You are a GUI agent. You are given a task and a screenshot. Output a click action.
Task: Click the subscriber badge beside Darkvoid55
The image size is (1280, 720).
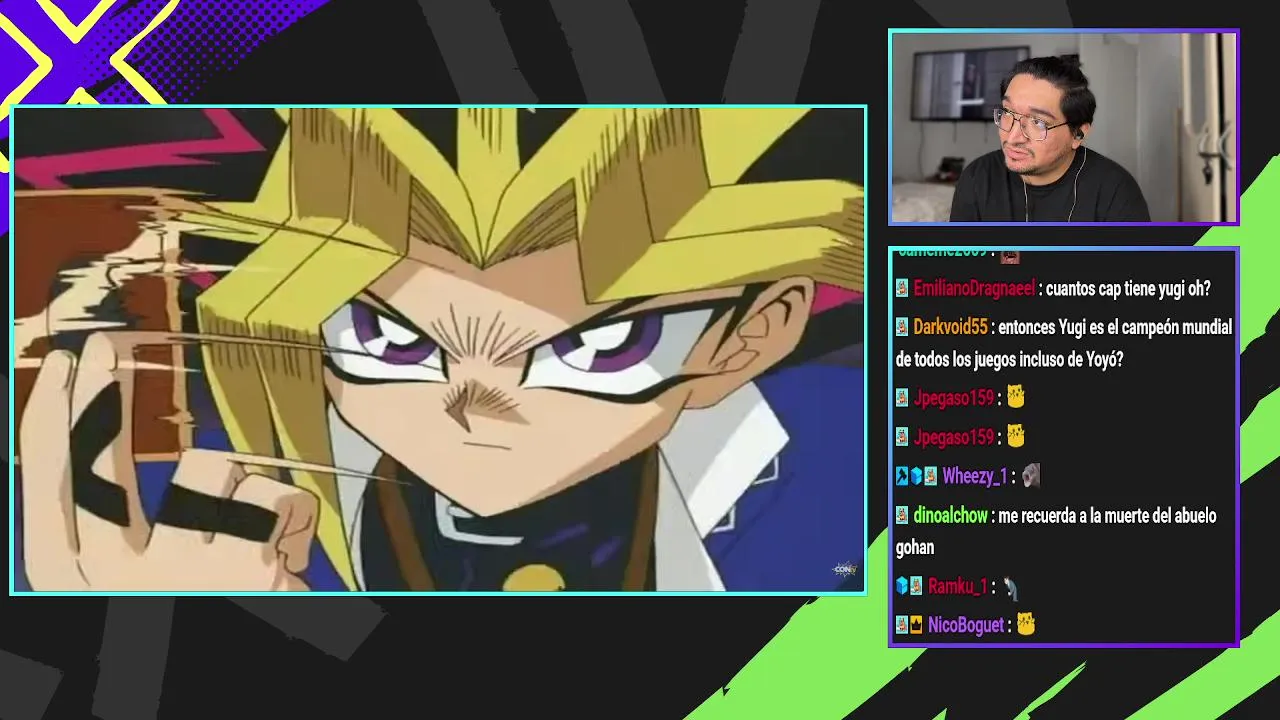[x=902, y=327]
